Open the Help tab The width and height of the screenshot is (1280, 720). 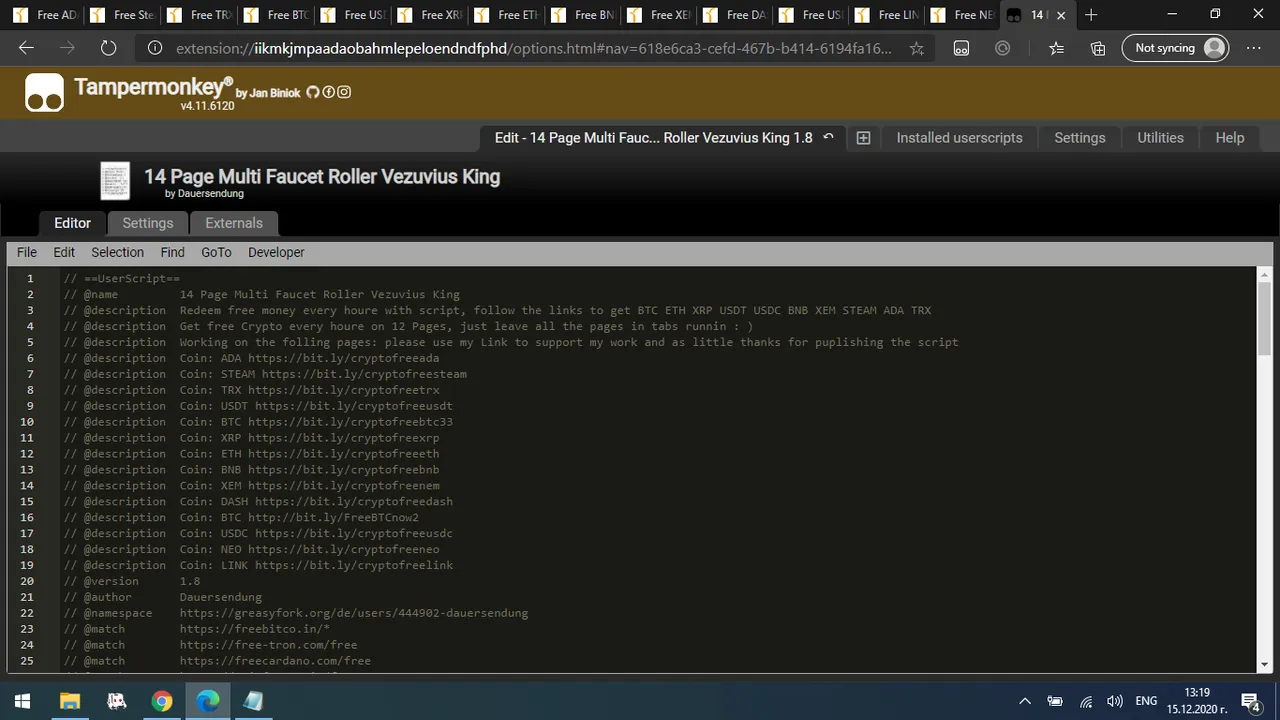coord(1229,138)
